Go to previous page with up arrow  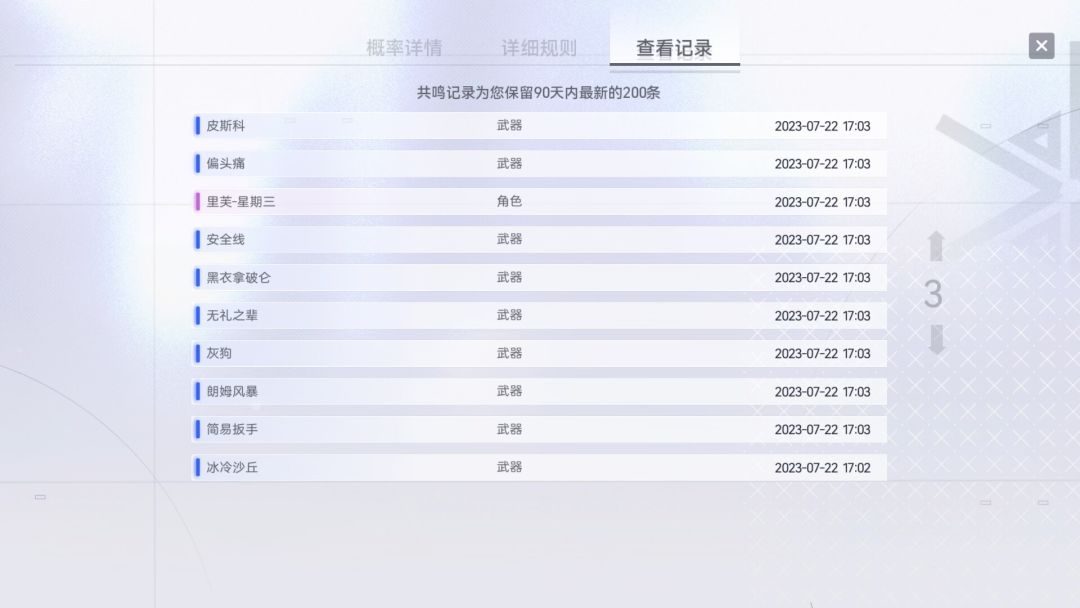[935, 246]
